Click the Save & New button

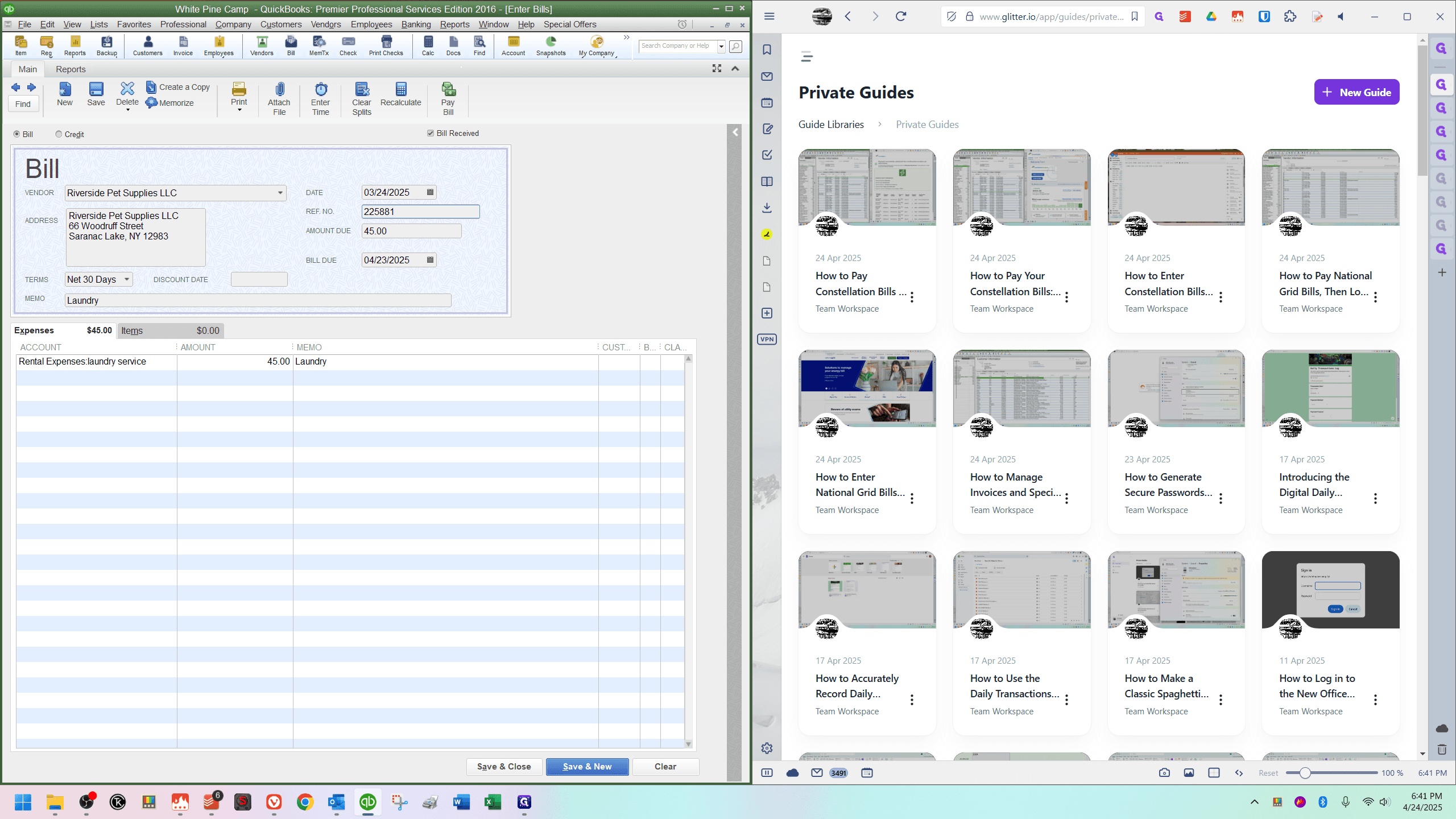coord(587,767)
